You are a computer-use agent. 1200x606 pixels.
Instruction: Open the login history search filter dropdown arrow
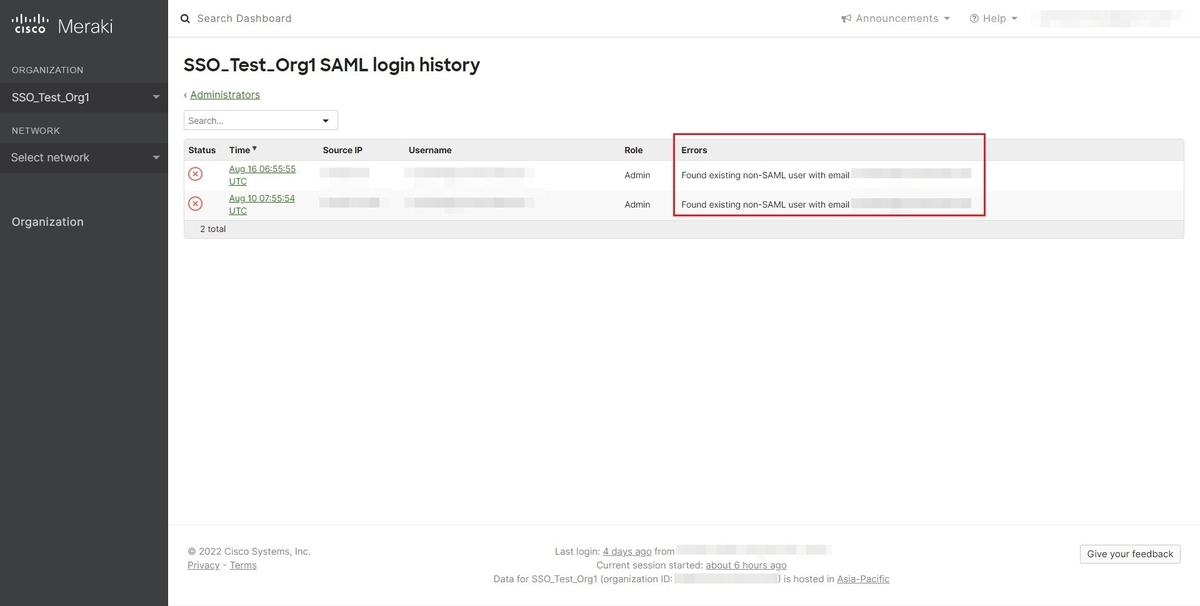(325, 121)
